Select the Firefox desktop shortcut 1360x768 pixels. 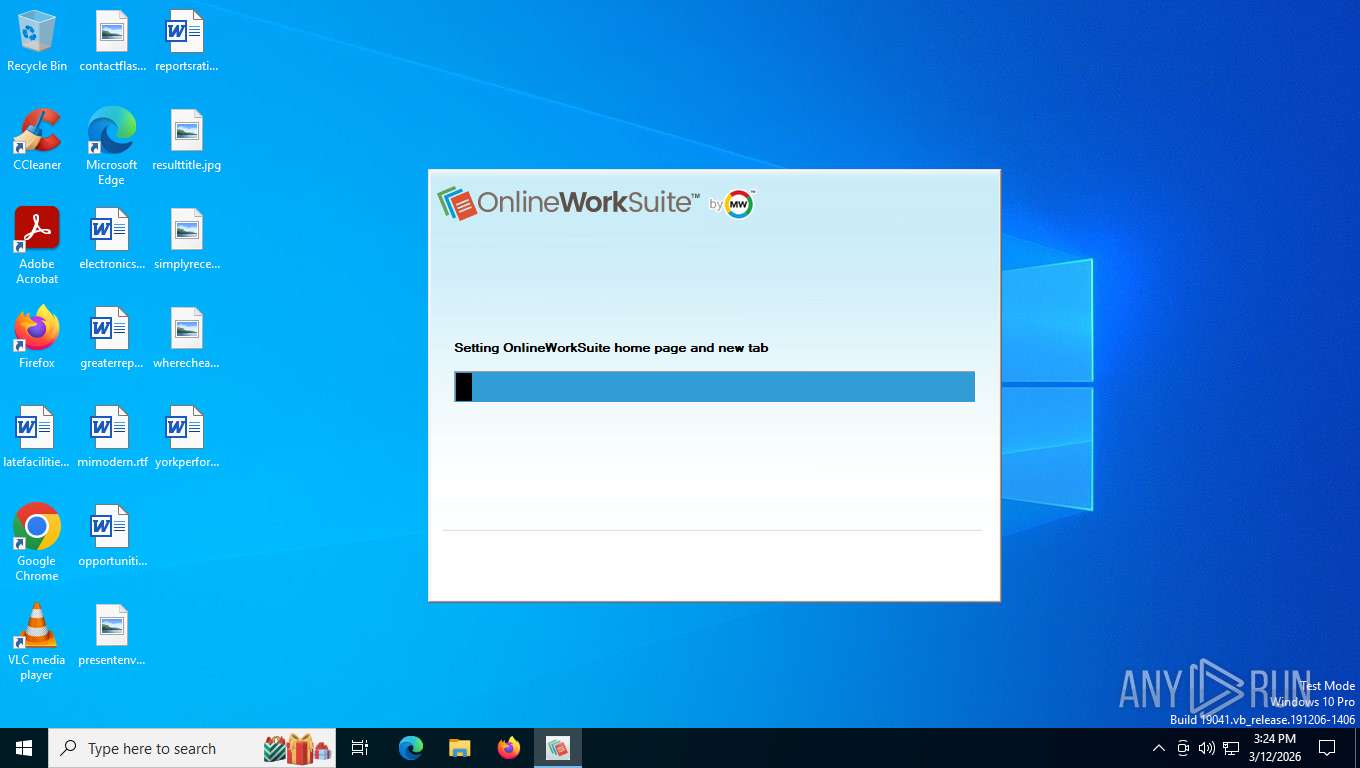(37, 338)
